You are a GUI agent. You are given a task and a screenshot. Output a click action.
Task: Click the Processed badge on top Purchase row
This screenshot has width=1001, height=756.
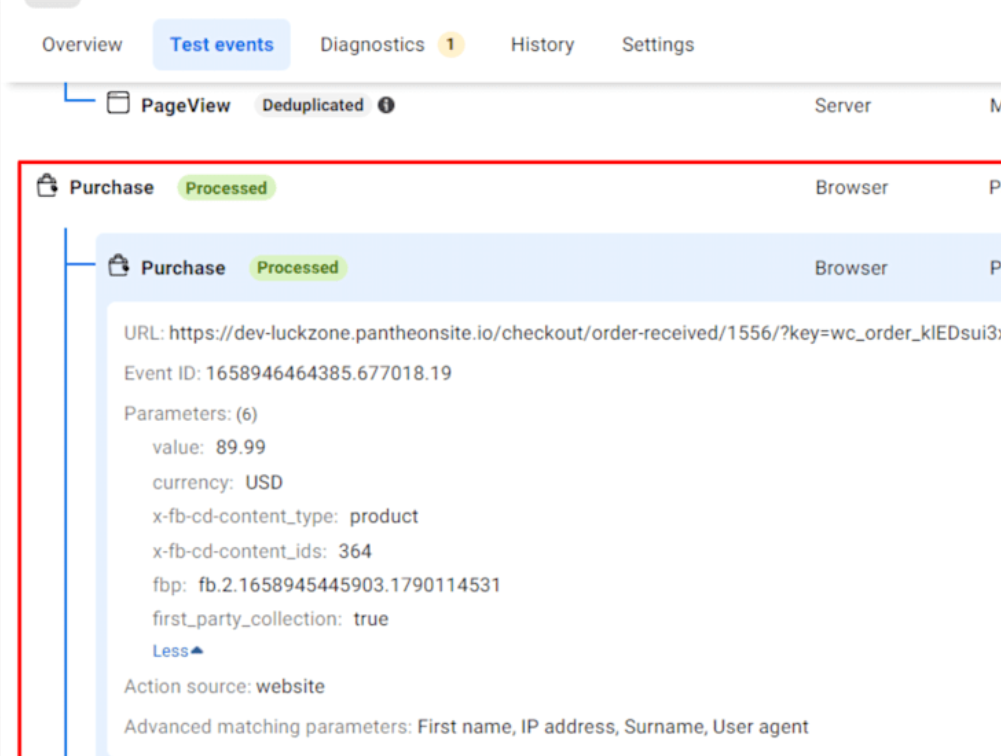226,188
